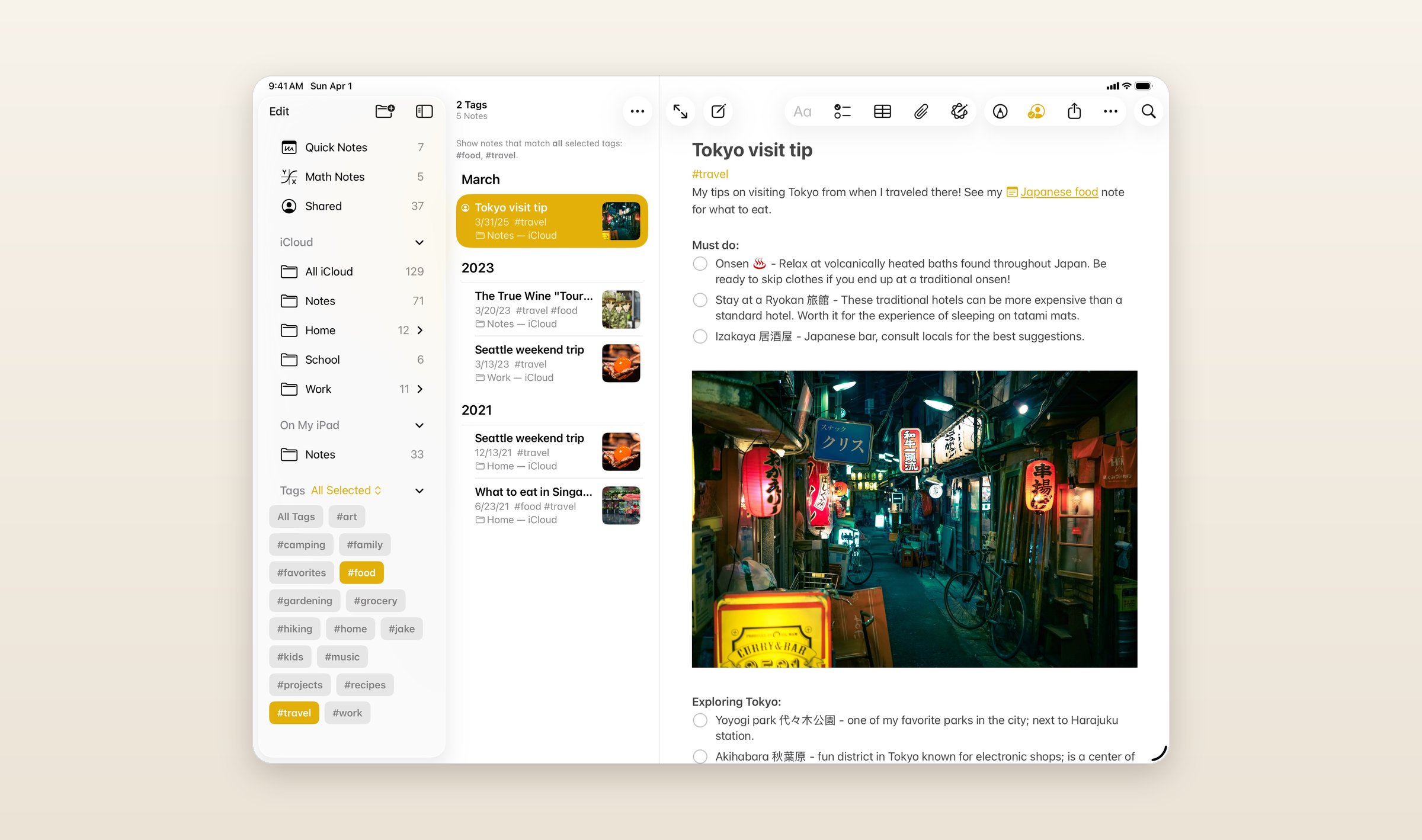Screen dimensions: 1422x840
Task: Open the All Selected tag match dropdown
Action: [347, 490]
